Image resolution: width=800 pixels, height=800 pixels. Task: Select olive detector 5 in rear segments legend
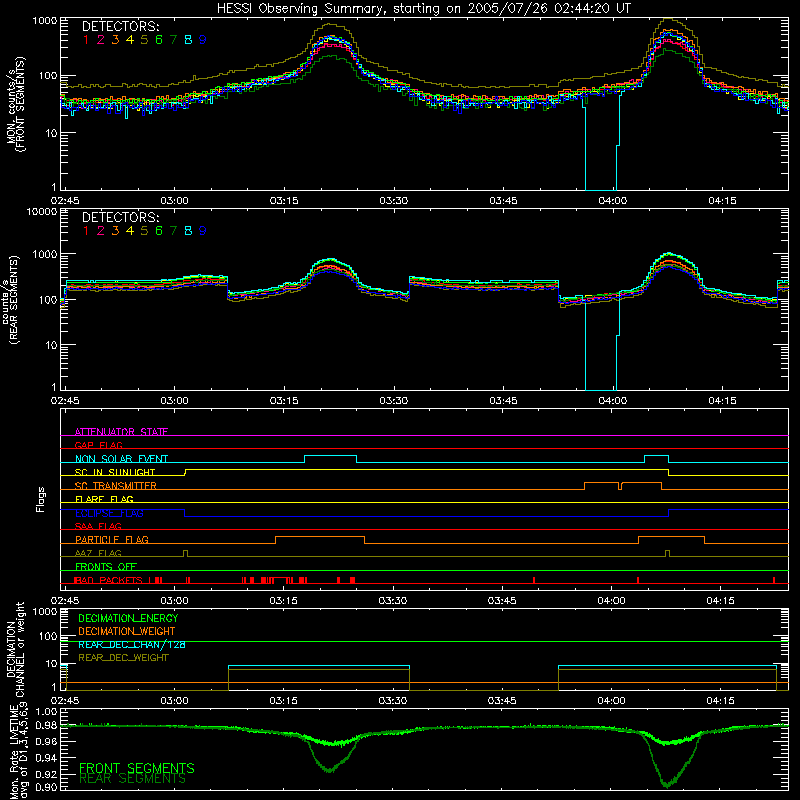pyautogui.click(x=144, y=231)
